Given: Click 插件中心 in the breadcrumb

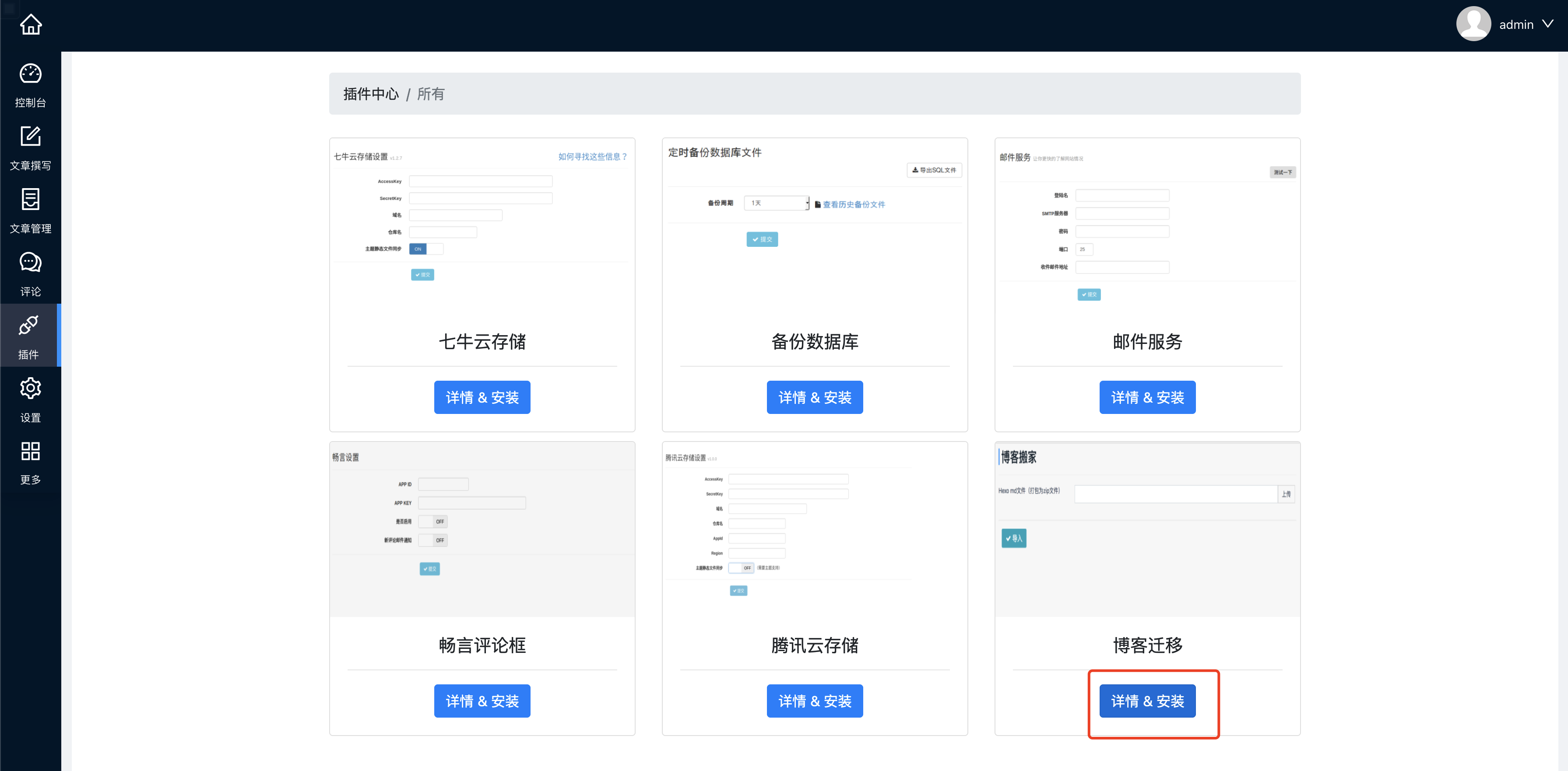Looking at the screenshot, I should (371, 94).
